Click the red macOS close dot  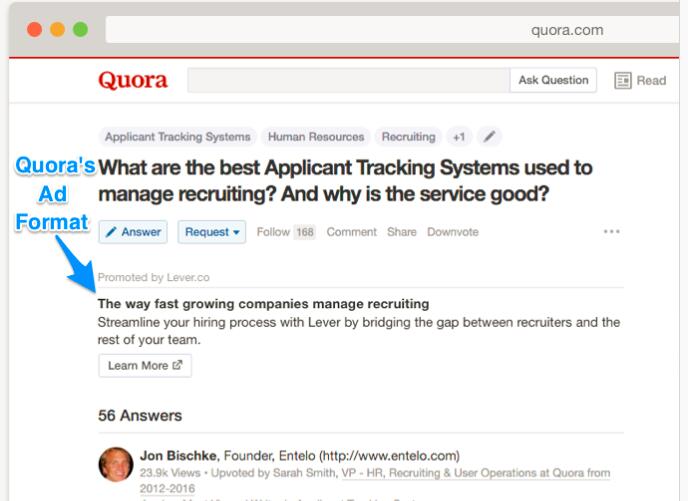coord(35,29)
